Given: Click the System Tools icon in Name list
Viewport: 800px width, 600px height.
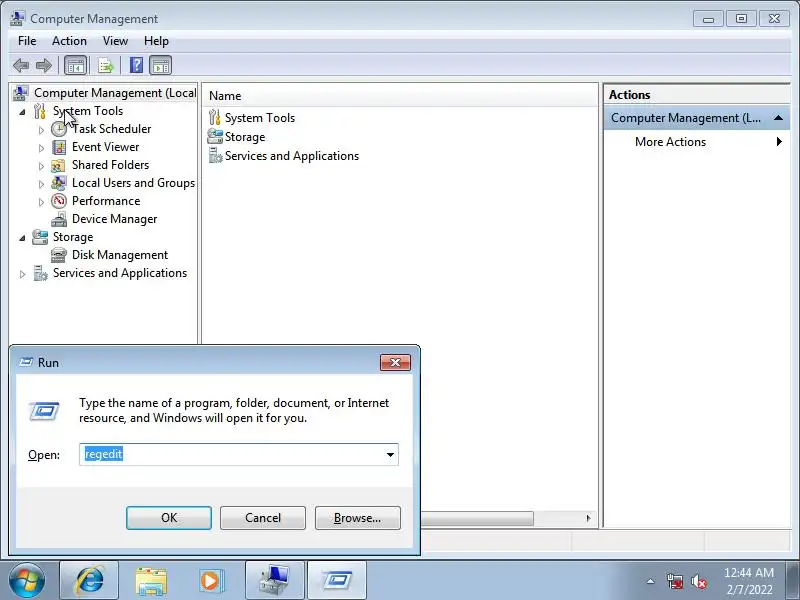Looking at the screenshot, I should [x=215, y=118].
